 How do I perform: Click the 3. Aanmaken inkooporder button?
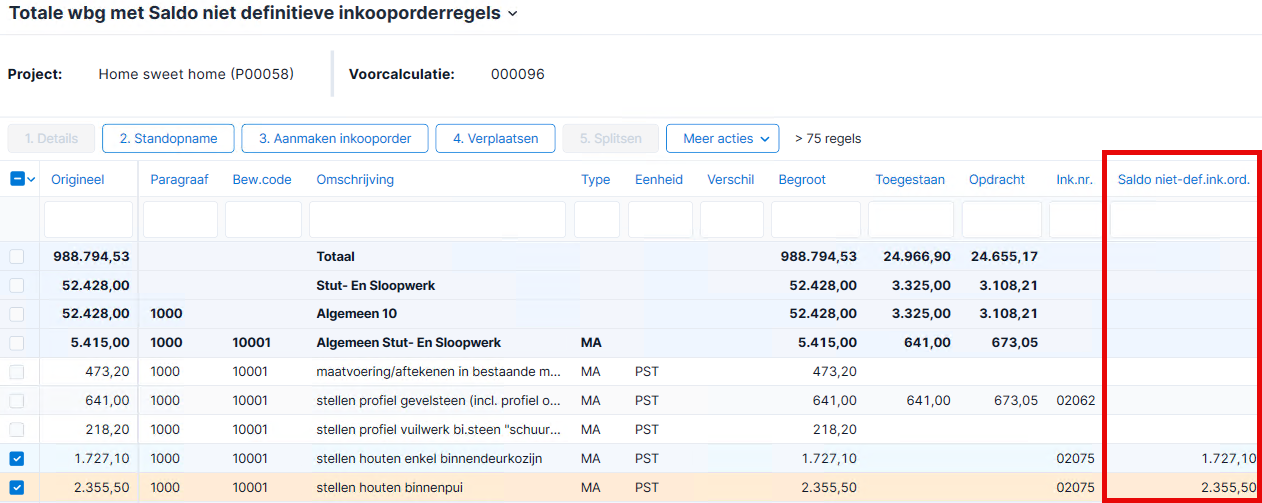[335, 139]
